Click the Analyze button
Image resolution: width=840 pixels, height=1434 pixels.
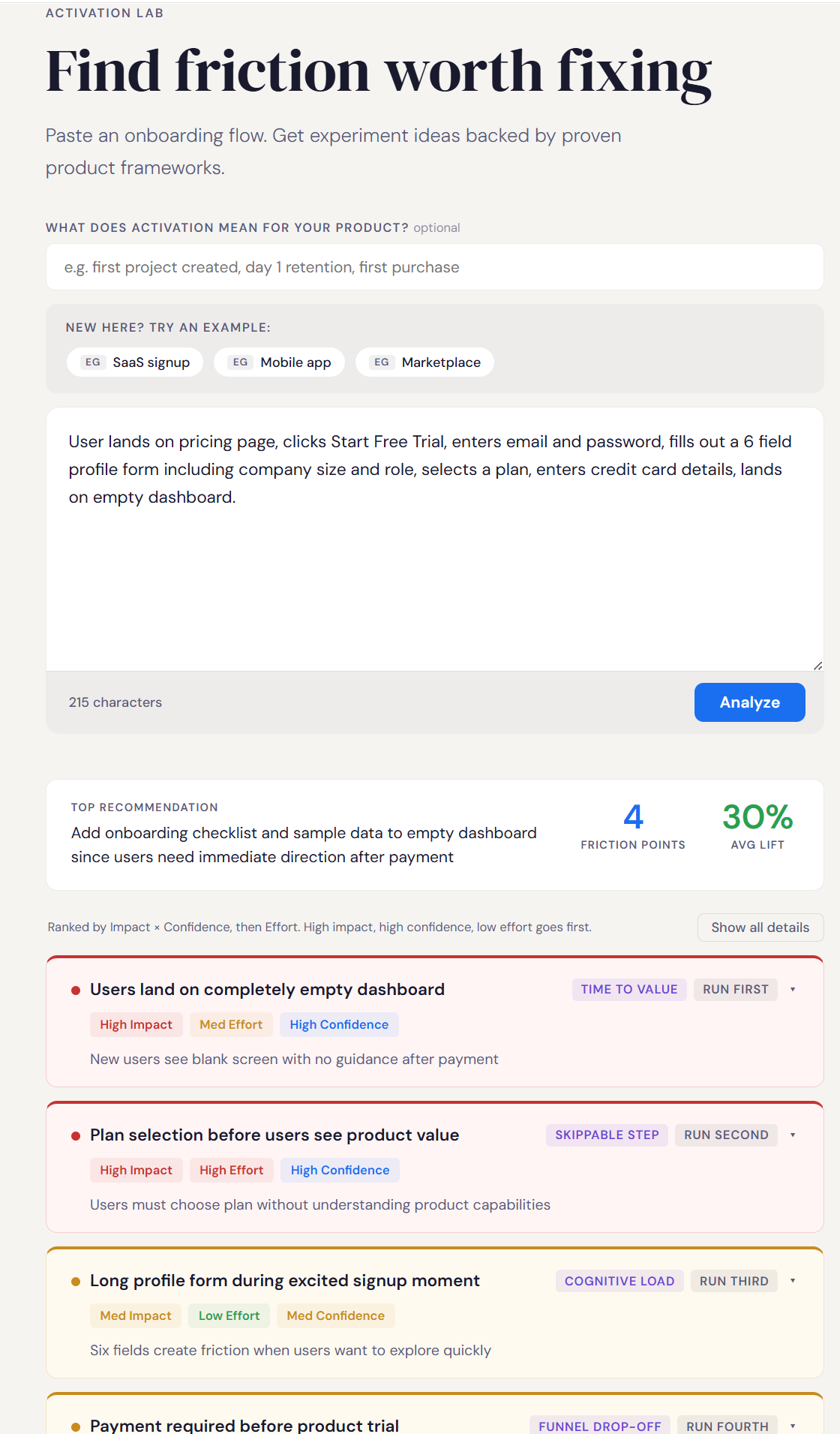pyautogui.click(x=749, y=702)
